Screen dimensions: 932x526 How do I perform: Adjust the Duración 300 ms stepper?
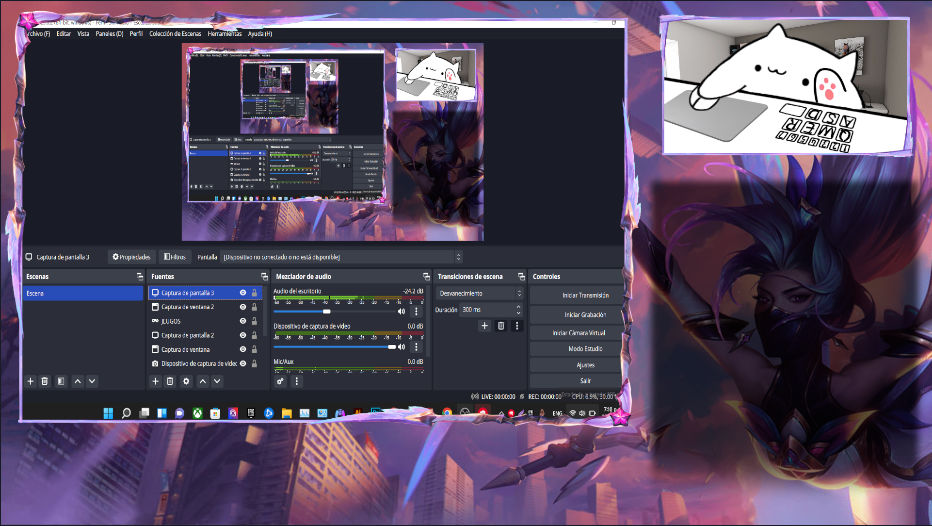pos(518,310)
